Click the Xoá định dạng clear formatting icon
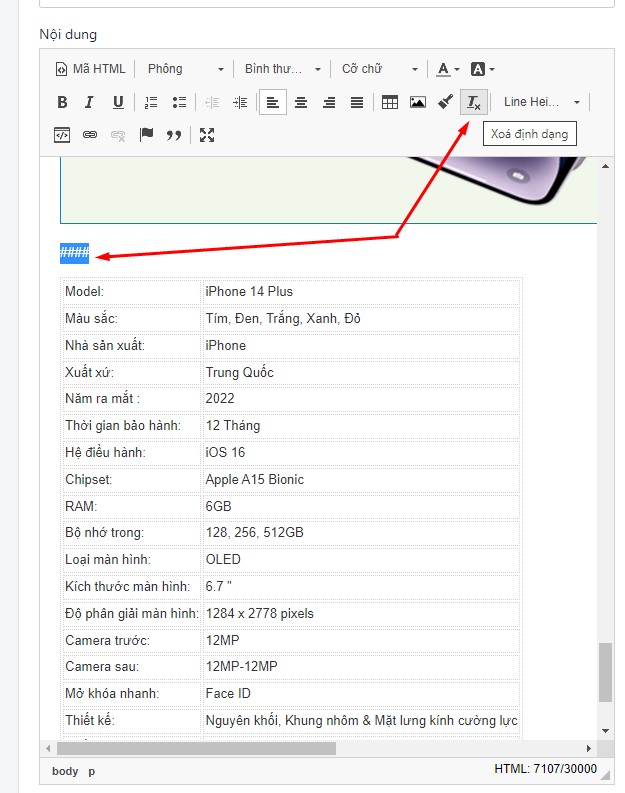This screenshot has width=625, height=793. (x=474, y=102)
